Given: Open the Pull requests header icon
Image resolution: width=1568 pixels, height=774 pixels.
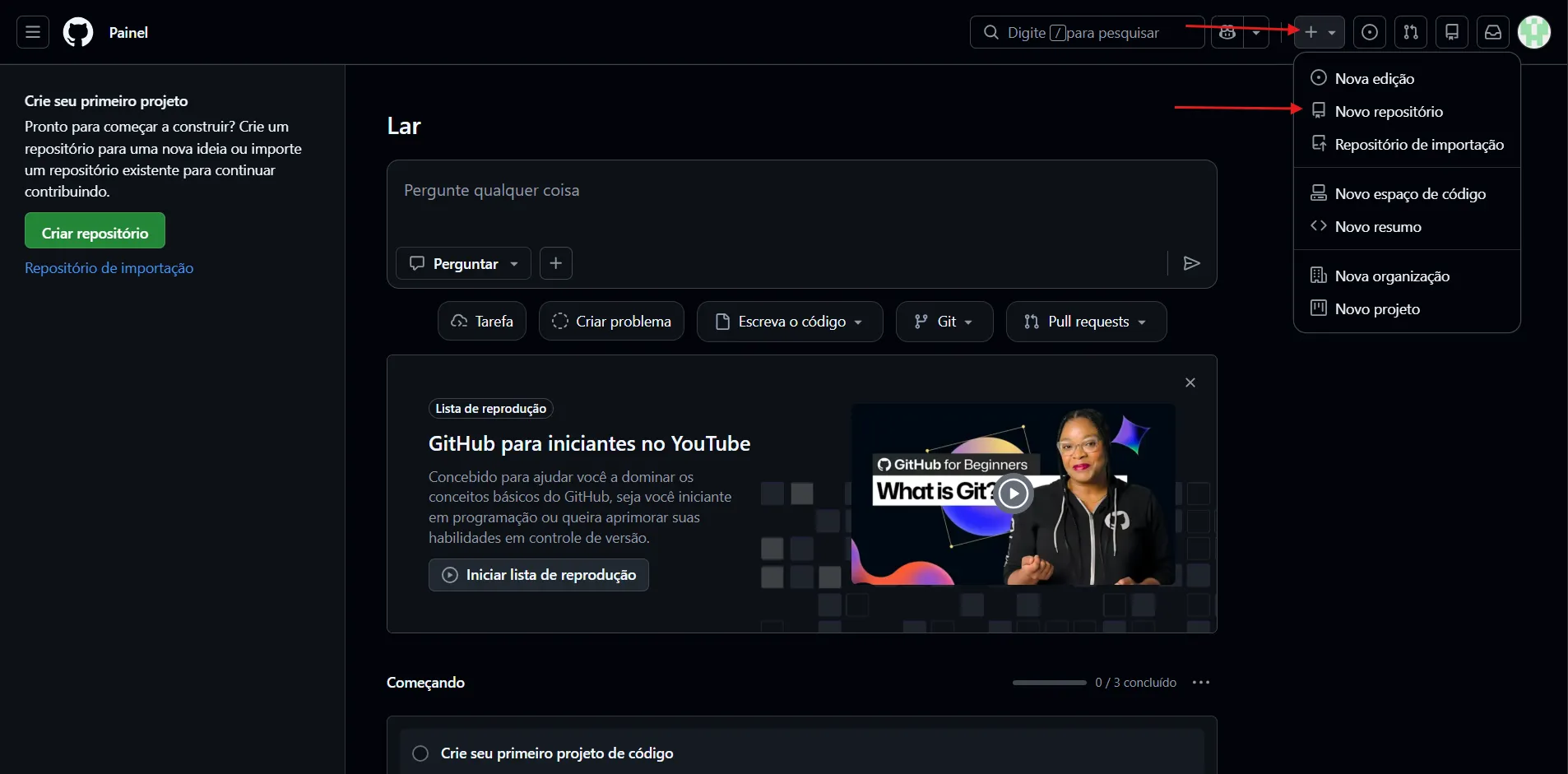Looking at the screenshot, I should [1411, 32].
